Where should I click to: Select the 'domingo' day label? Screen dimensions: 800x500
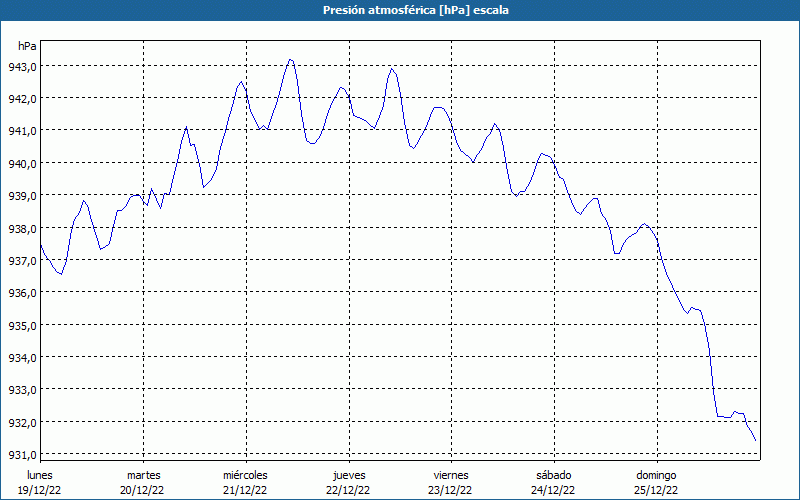656,476
